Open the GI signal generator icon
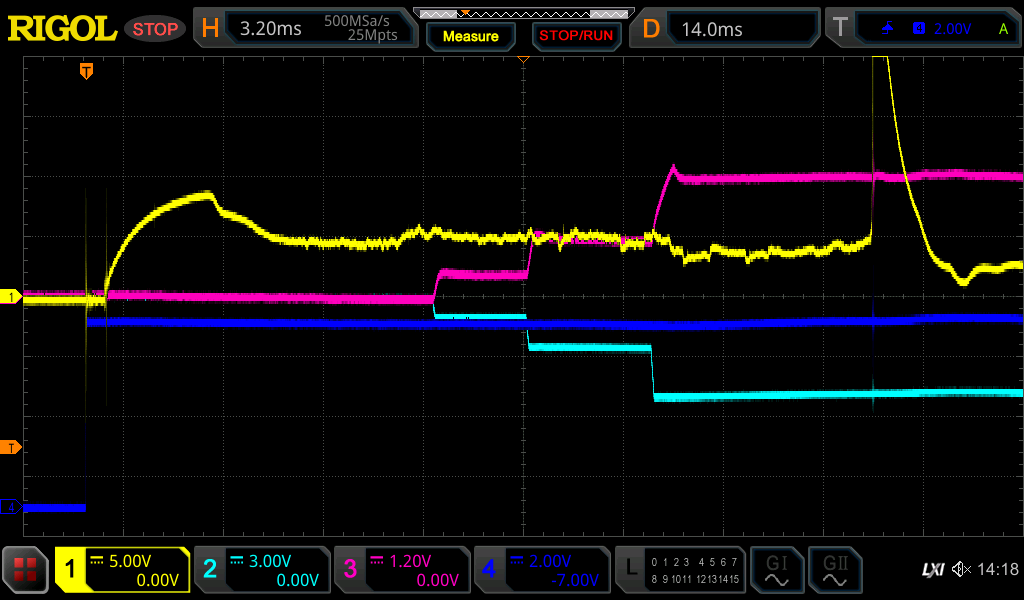 776,570
